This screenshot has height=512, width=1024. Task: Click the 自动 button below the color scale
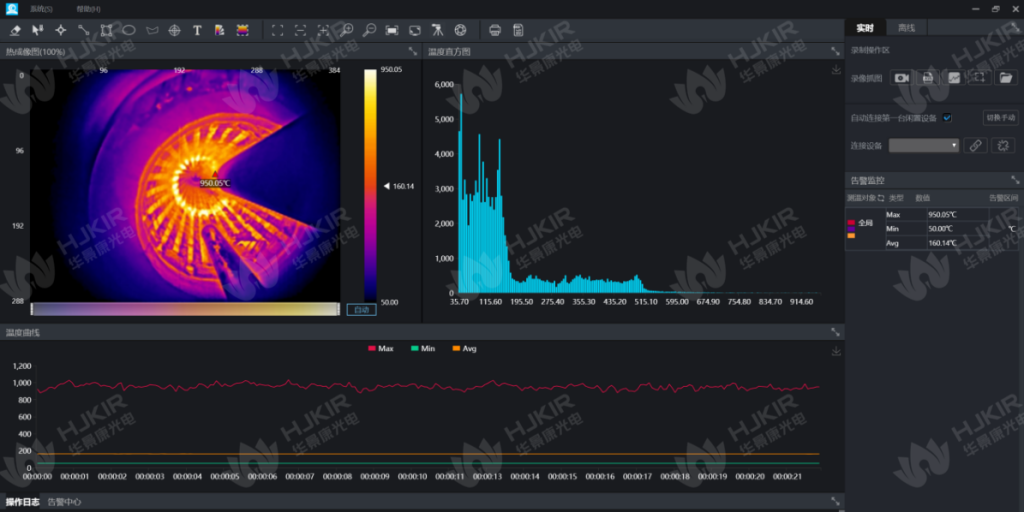(x=361, y=309)
